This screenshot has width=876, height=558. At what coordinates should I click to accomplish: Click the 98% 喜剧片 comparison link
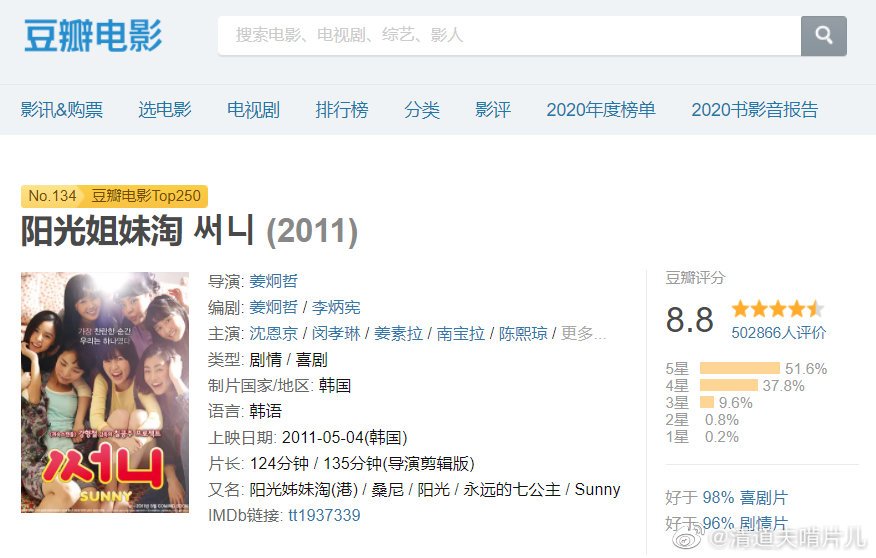click(x=745, y=497)
